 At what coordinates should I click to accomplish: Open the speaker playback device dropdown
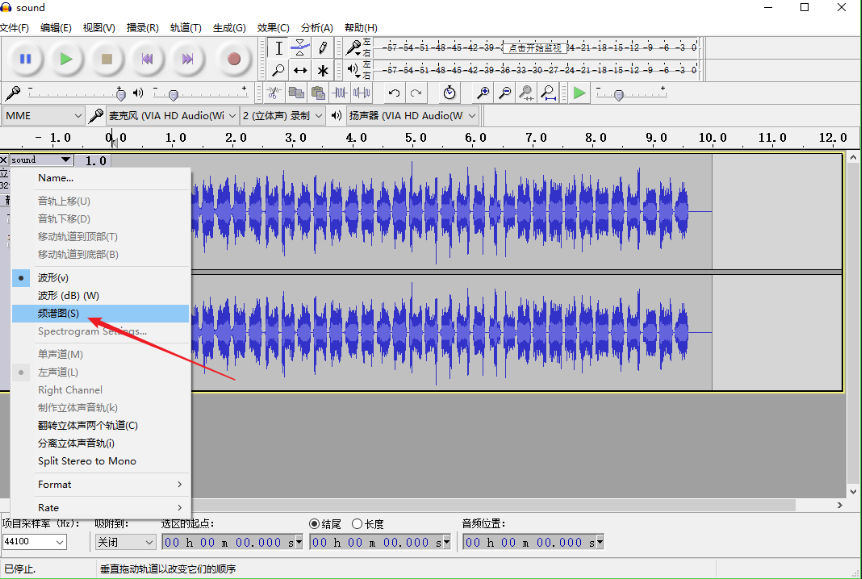pyautogui.click(x=412, y=115)
